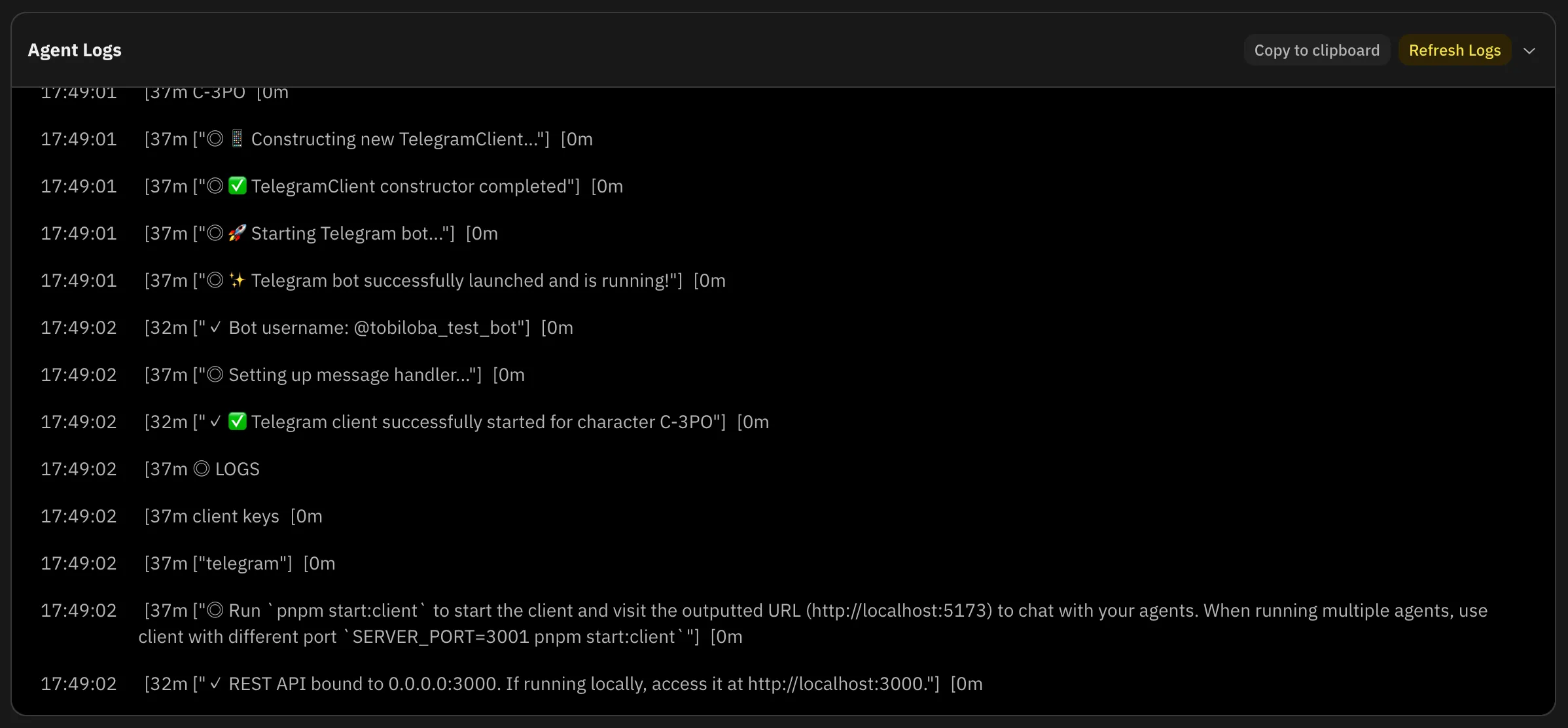Image resolution: width=1568 pixels, height=728 pixels.
Task: Open the dropdown chevron beside Refresh Logs
Action: [1530, 50]
